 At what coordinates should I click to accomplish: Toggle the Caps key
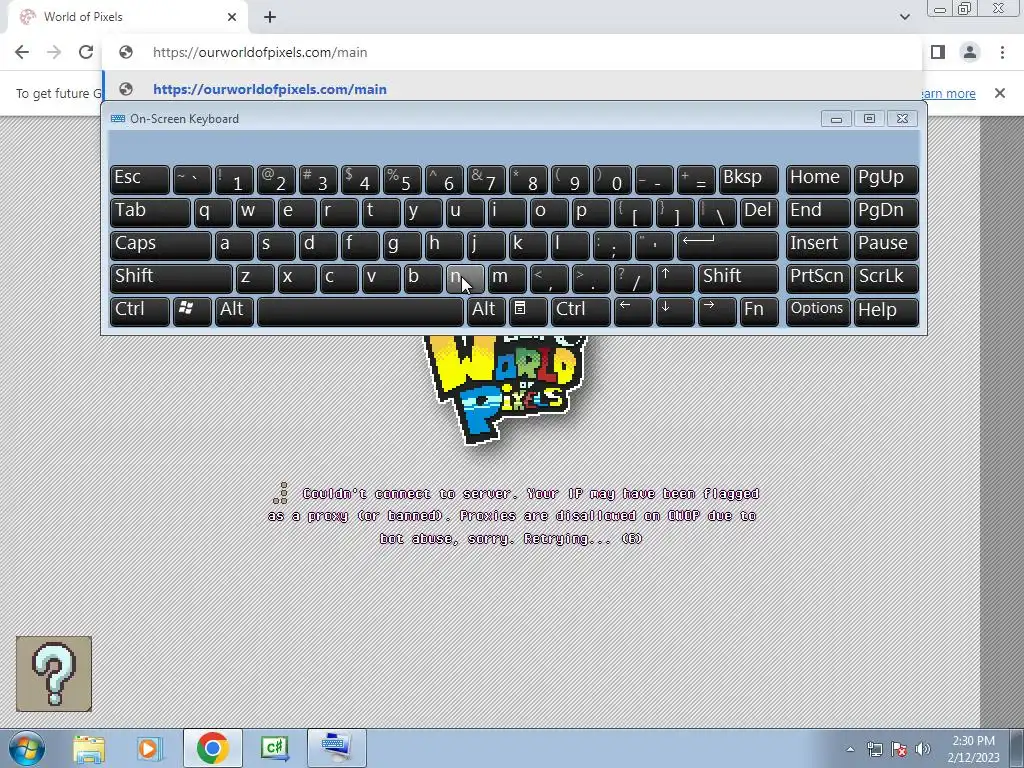click(161, 245)
